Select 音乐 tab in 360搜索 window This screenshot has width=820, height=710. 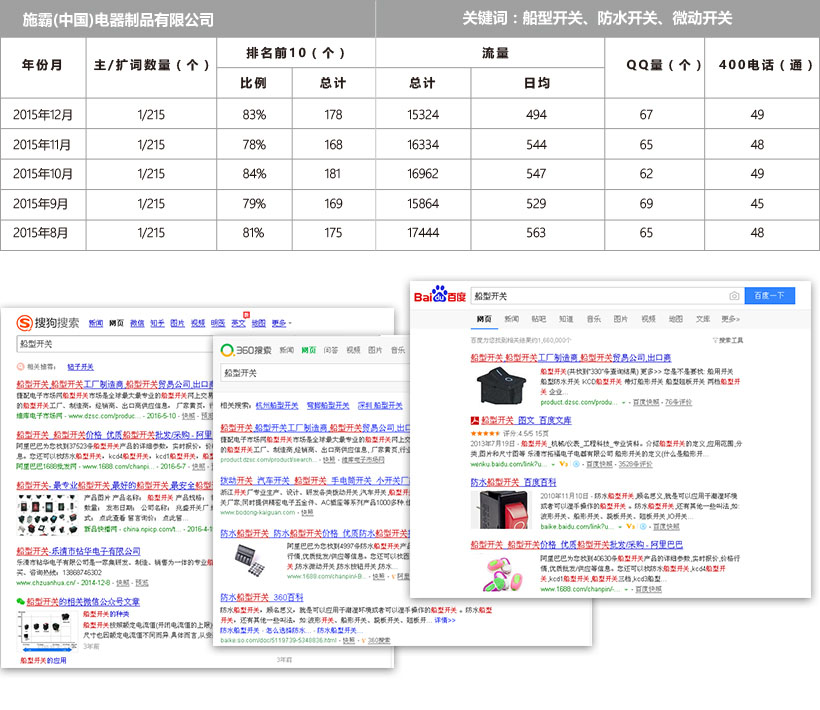pyautogui.click(x=398, y=350)
